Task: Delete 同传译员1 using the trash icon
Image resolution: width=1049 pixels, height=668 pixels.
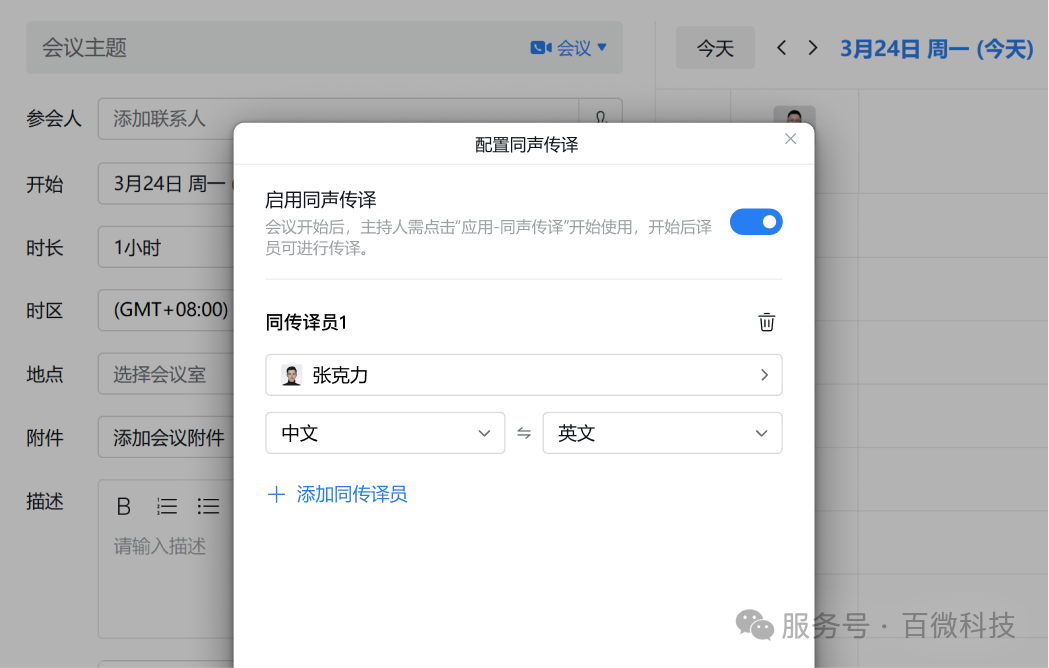Action: click(x=766, y=322)
